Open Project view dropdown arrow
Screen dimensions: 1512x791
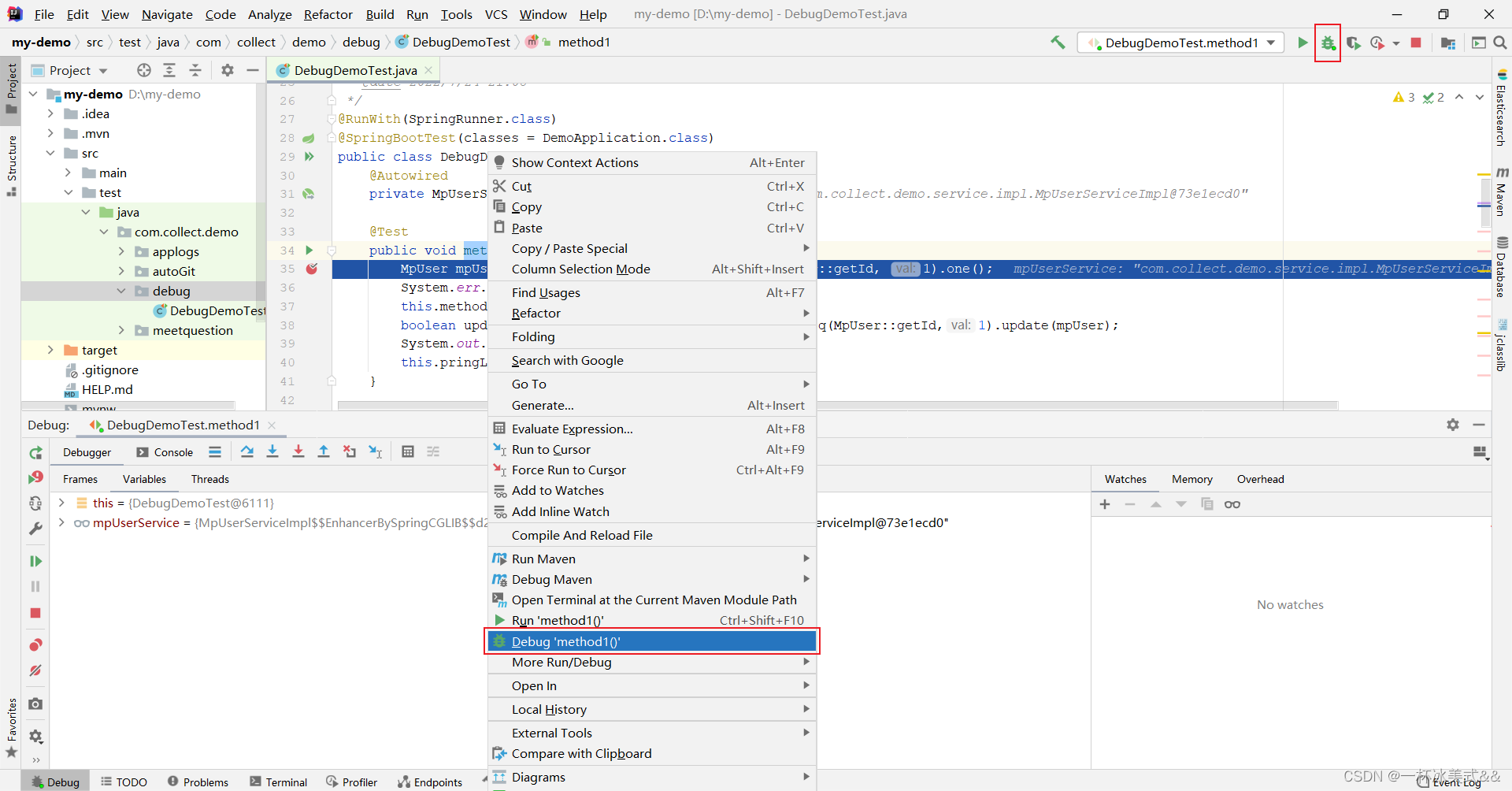tap(103, 71)
